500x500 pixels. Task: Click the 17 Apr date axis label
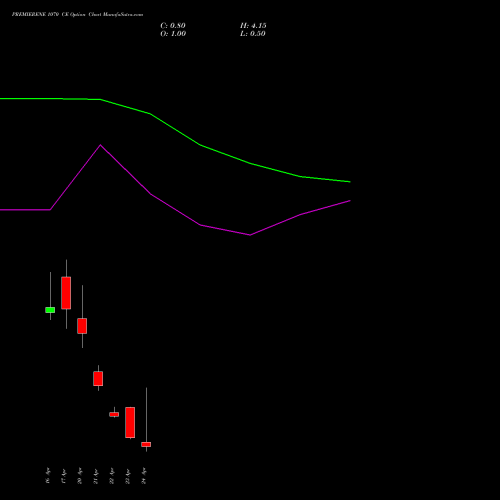tap(64, 476)
